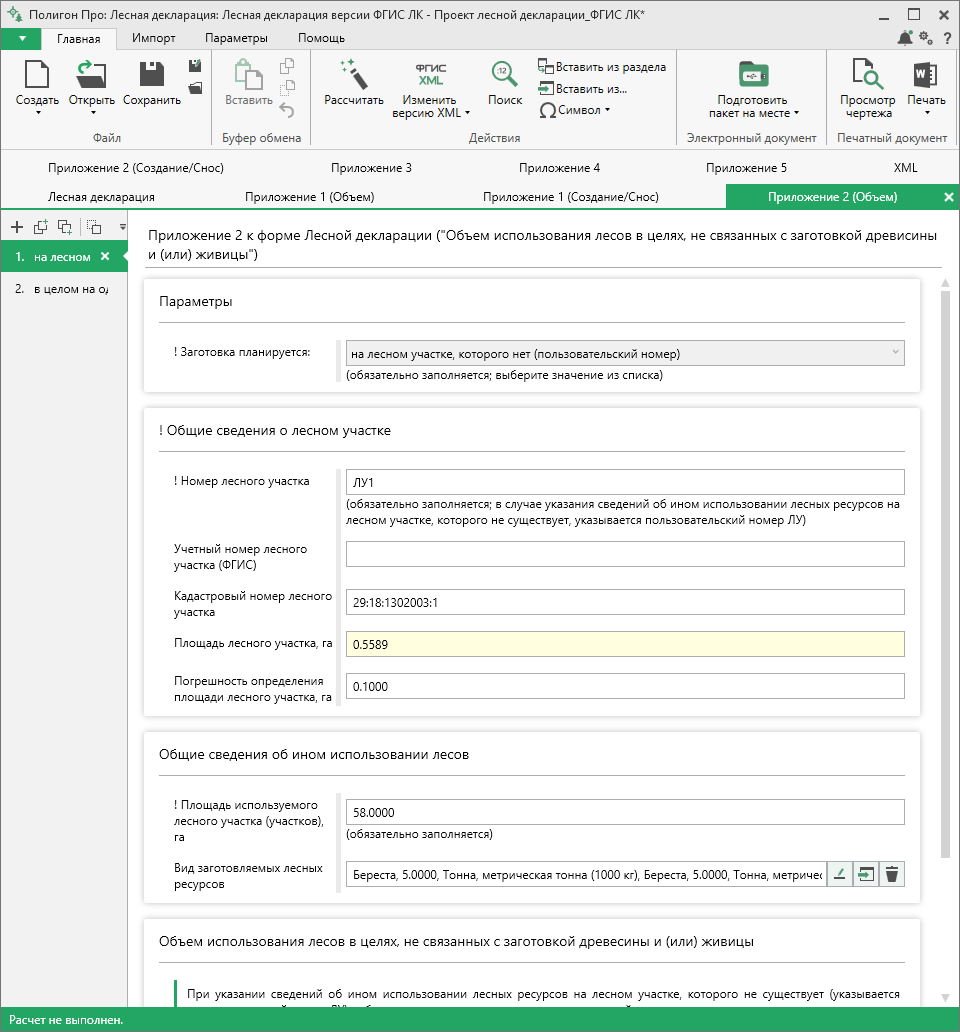
Task: Click the undo arrow icon
Action: pos(287,110)
